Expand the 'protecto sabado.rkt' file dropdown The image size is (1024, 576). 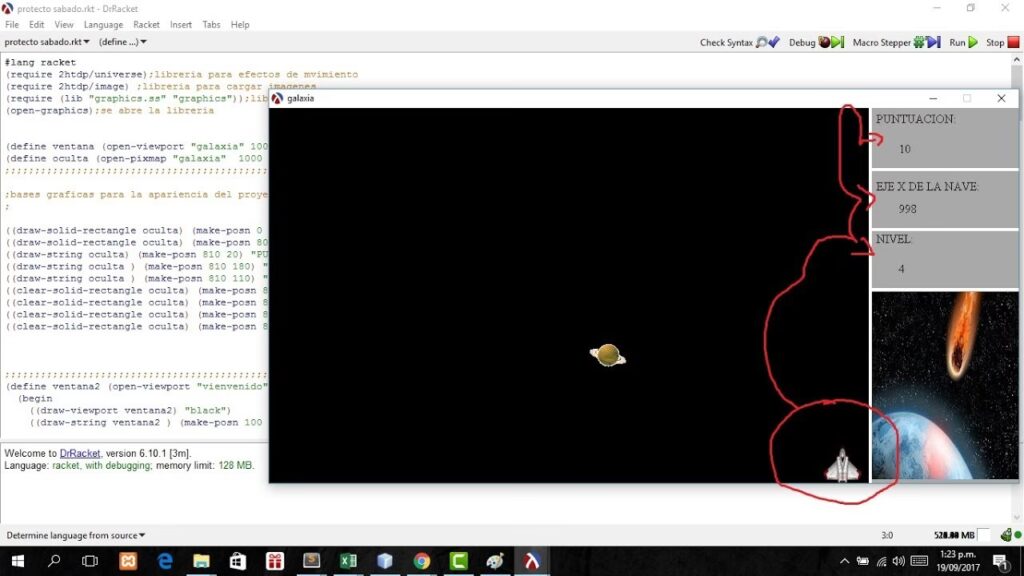tap(47, 42)
